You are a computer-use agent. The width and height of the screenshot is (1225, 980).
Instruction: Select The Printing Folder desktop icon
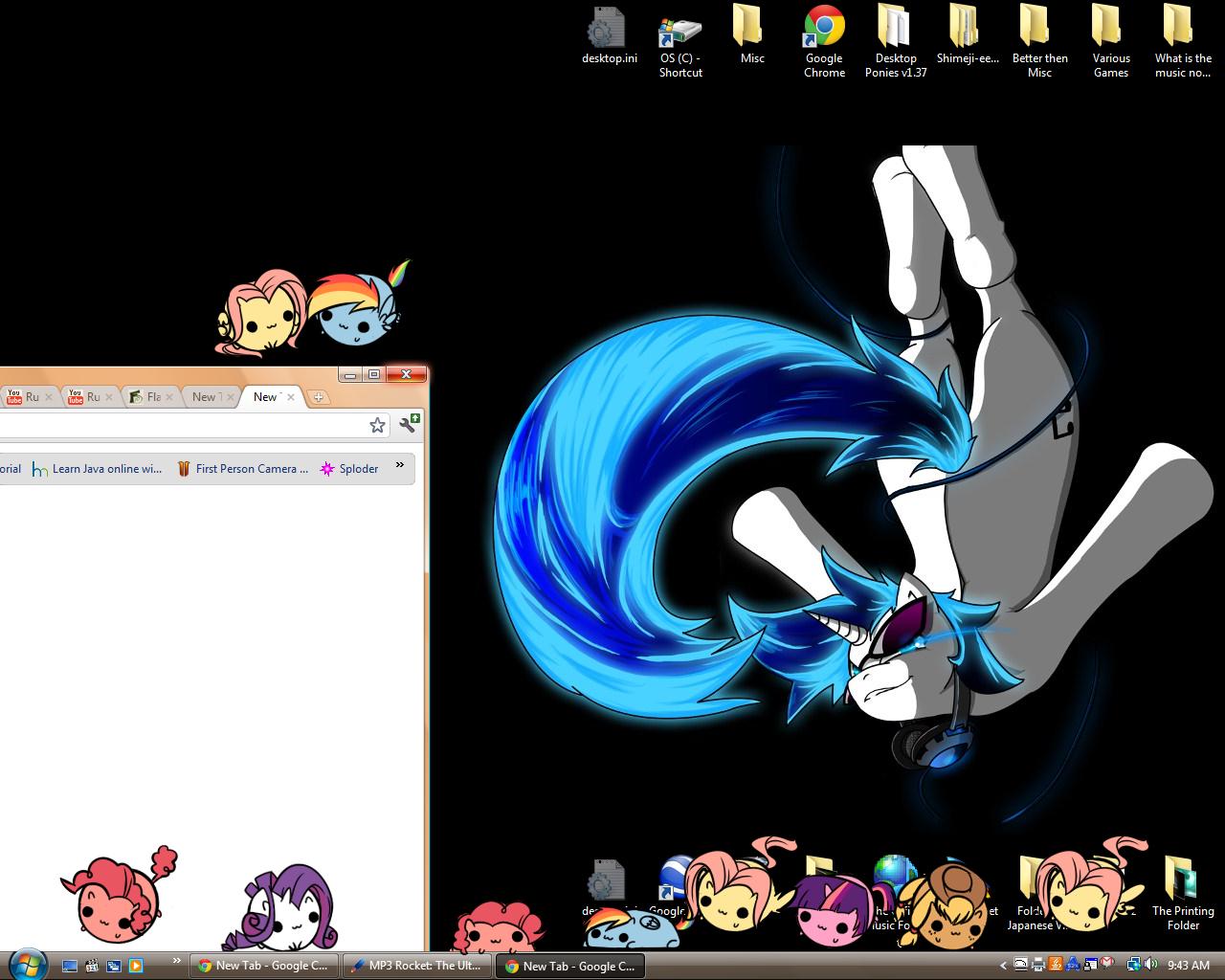point(1183,894)
